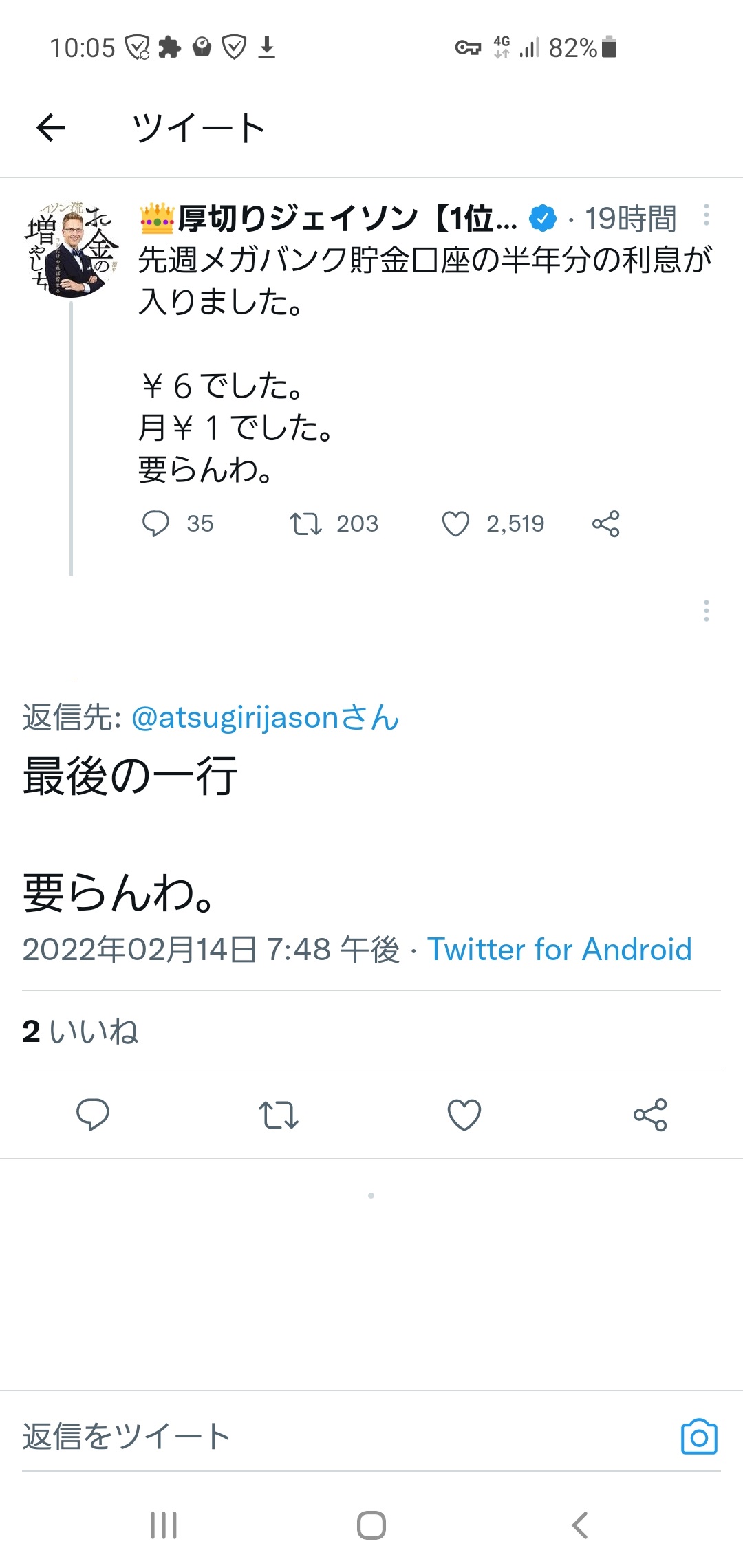743x1568 pixels.
Task: Share the reply tweet via share icon
Action: coord(650,1114)
